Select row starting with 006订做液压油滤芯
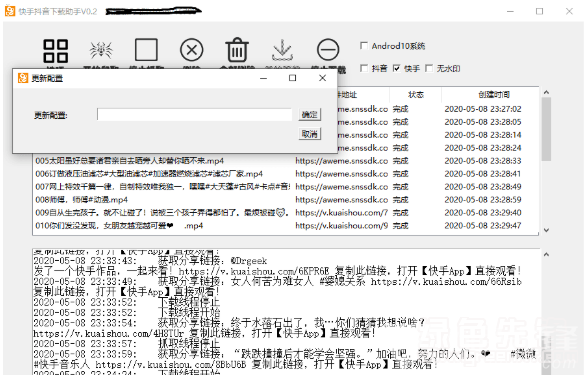Image resolution: width=587 pixels, height=377 pixels. point(285,174)
